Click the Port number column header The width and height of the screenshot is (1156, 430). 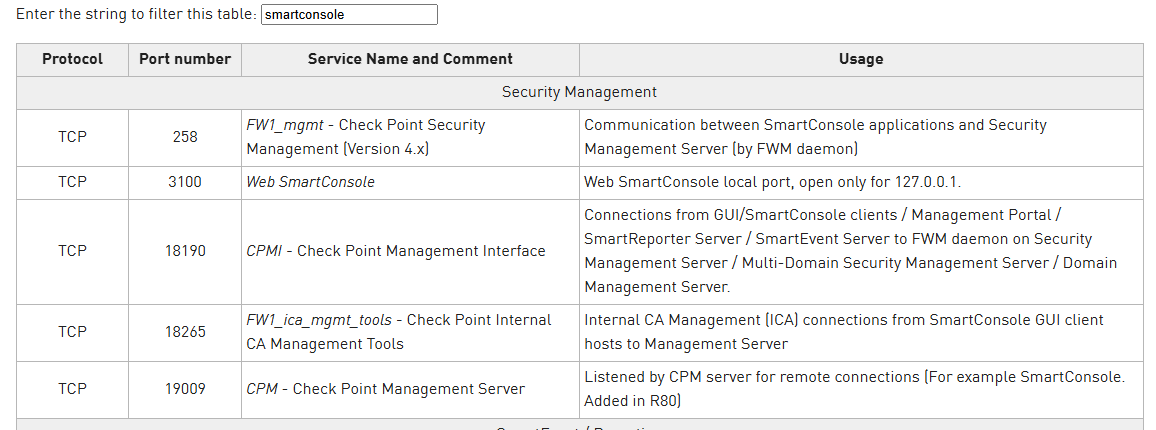click(185, 59)
